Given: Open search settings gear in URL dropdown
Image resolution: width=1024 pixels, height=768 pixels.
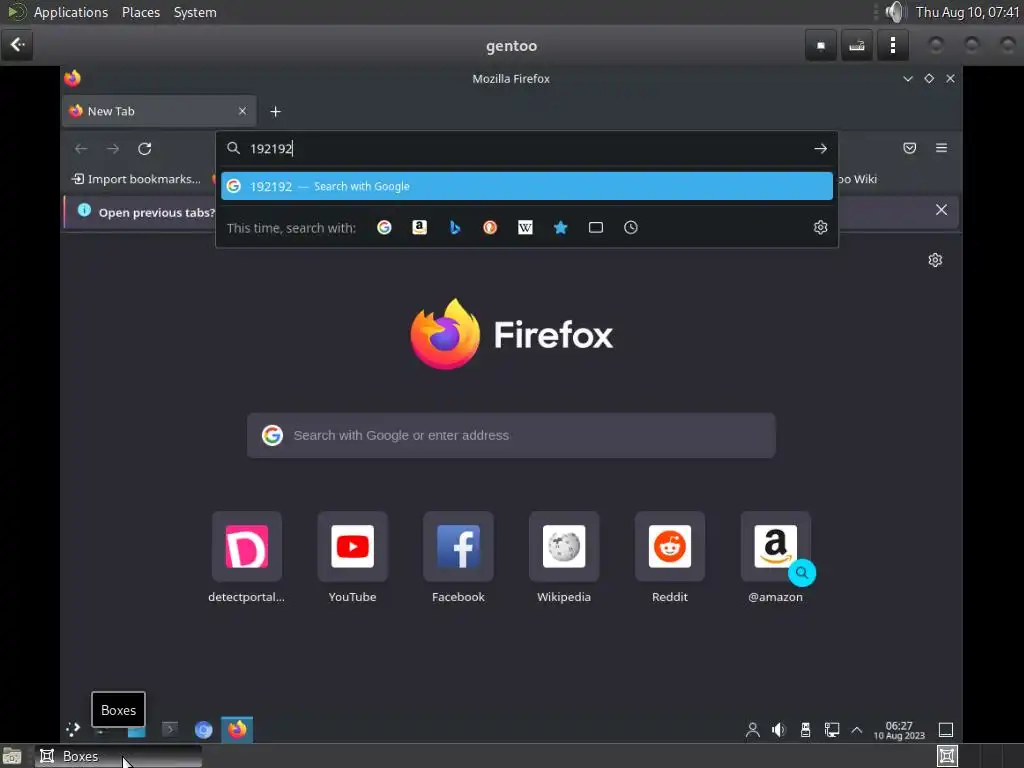Looking at the screenshot, I should [820, 227].
